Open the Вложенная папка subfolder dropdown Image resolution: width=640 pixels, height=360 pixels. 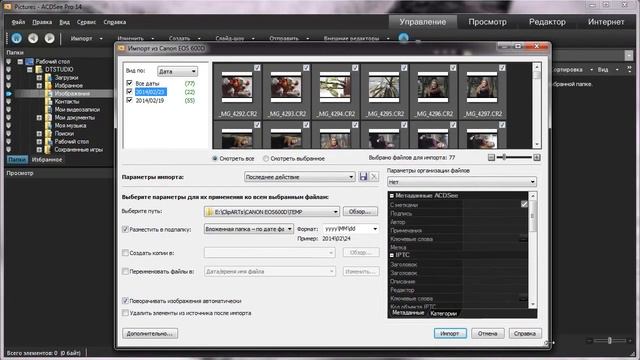pos(248,229)
